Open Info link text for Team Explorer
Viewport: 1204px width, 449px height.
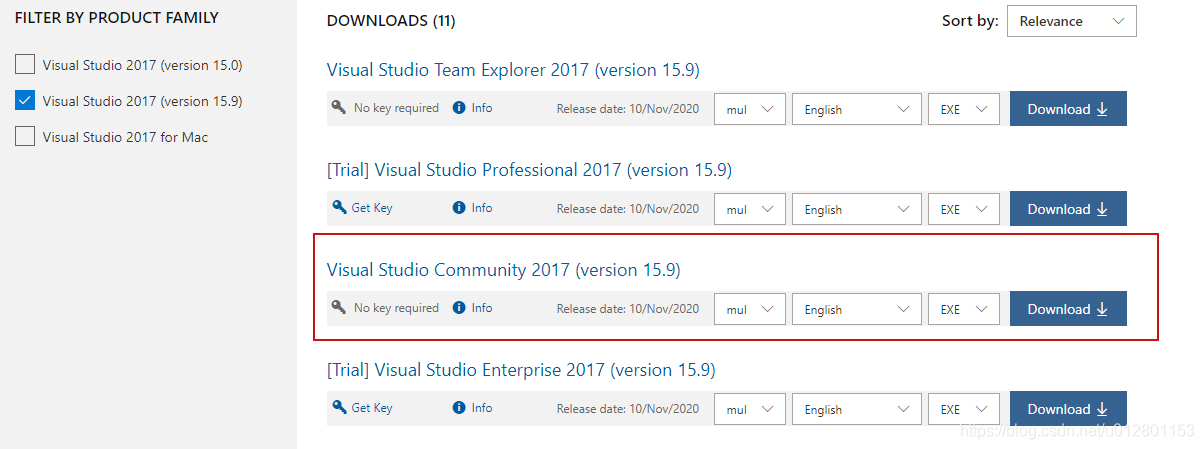tap(482, 108)
